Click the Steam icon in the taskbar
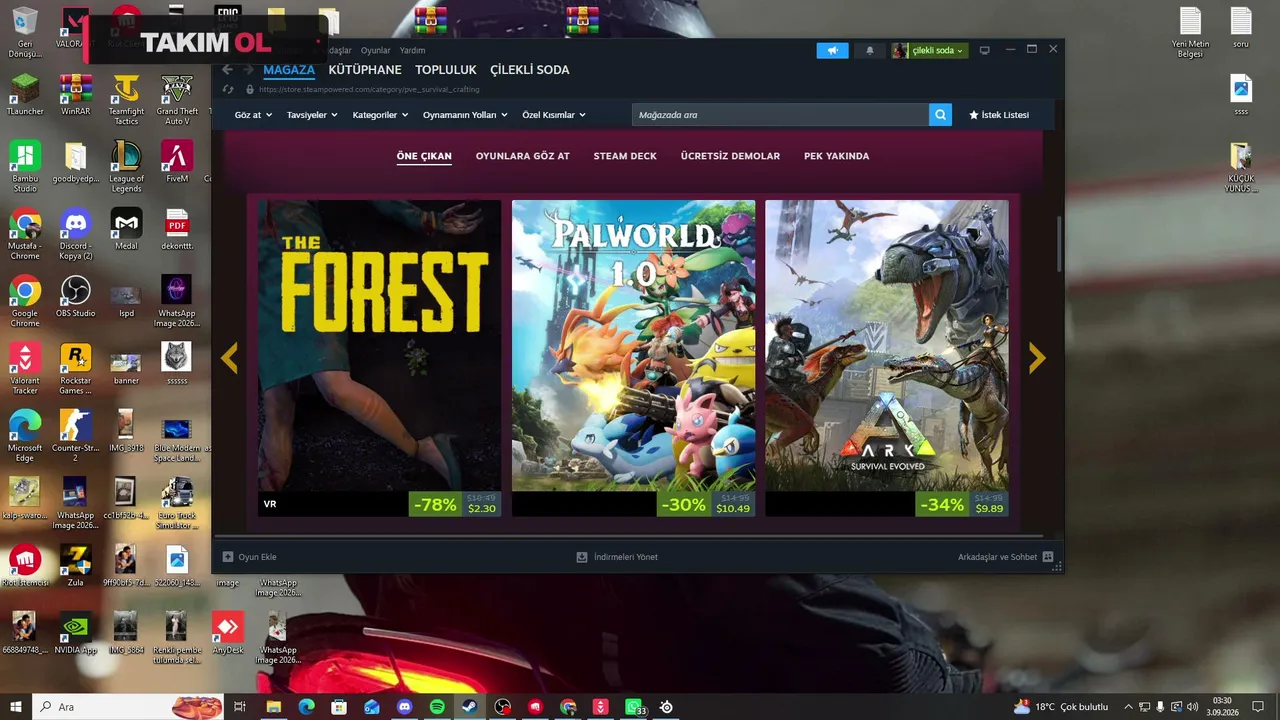The image size is (1280, 720). click(470, 707)
